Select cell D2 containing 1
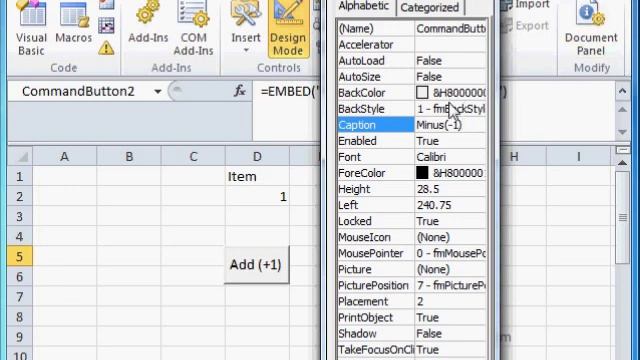 click(x=257, y=196)
